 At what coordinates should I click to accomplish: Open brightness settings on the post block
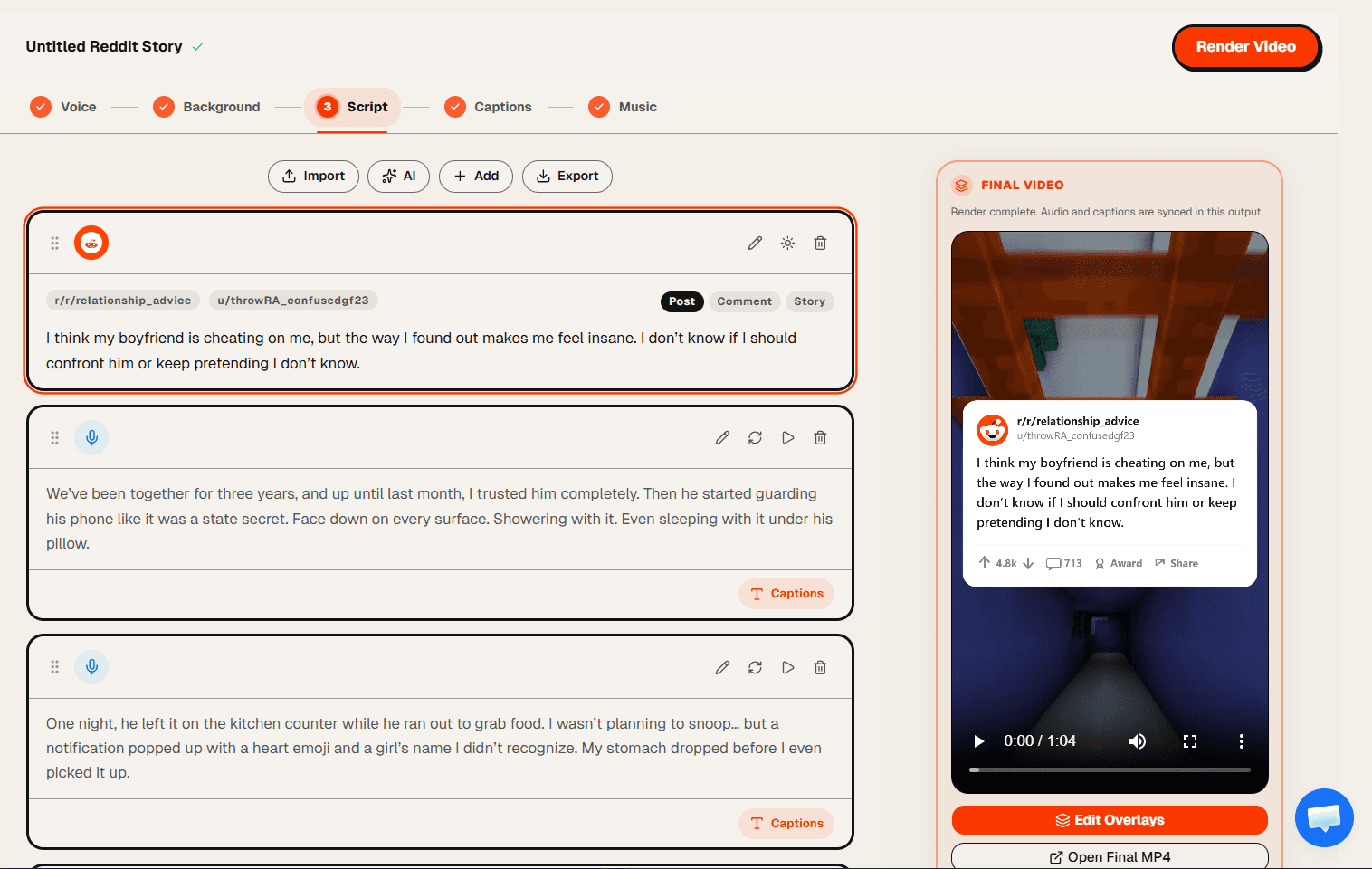(787, 243)
